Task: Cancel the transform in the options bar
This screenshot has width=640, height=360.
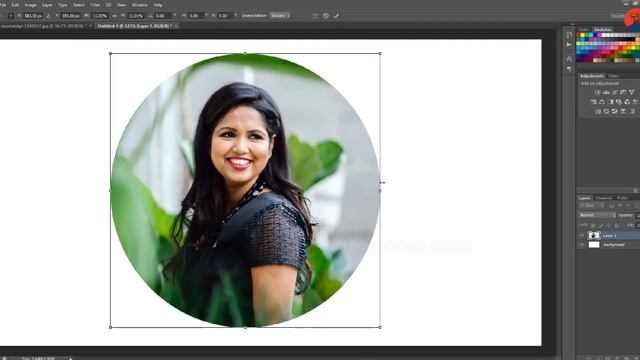Action: coord(326,16)
